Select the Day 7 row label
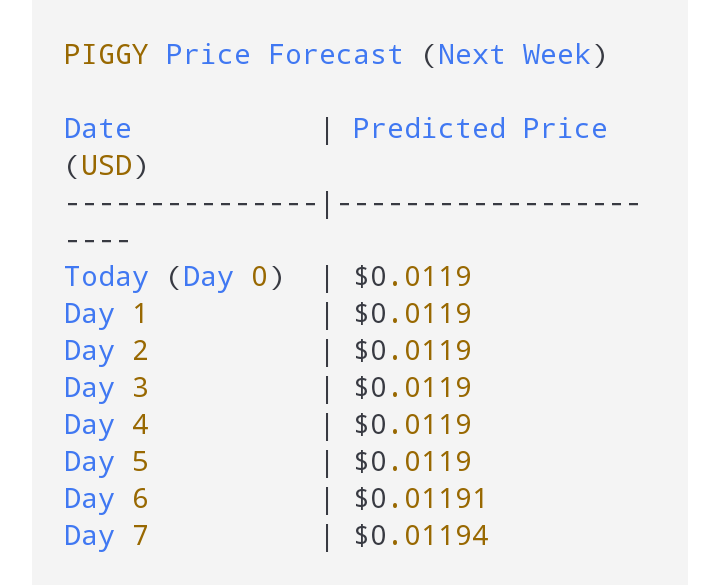The width and height of the screenshot is (720, 585). click(x=106, y=536)
